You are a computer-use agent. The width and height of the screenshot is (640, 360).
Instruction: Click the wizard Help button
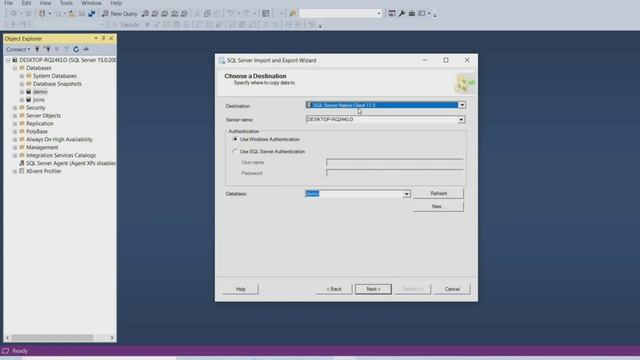pos(240,289)
